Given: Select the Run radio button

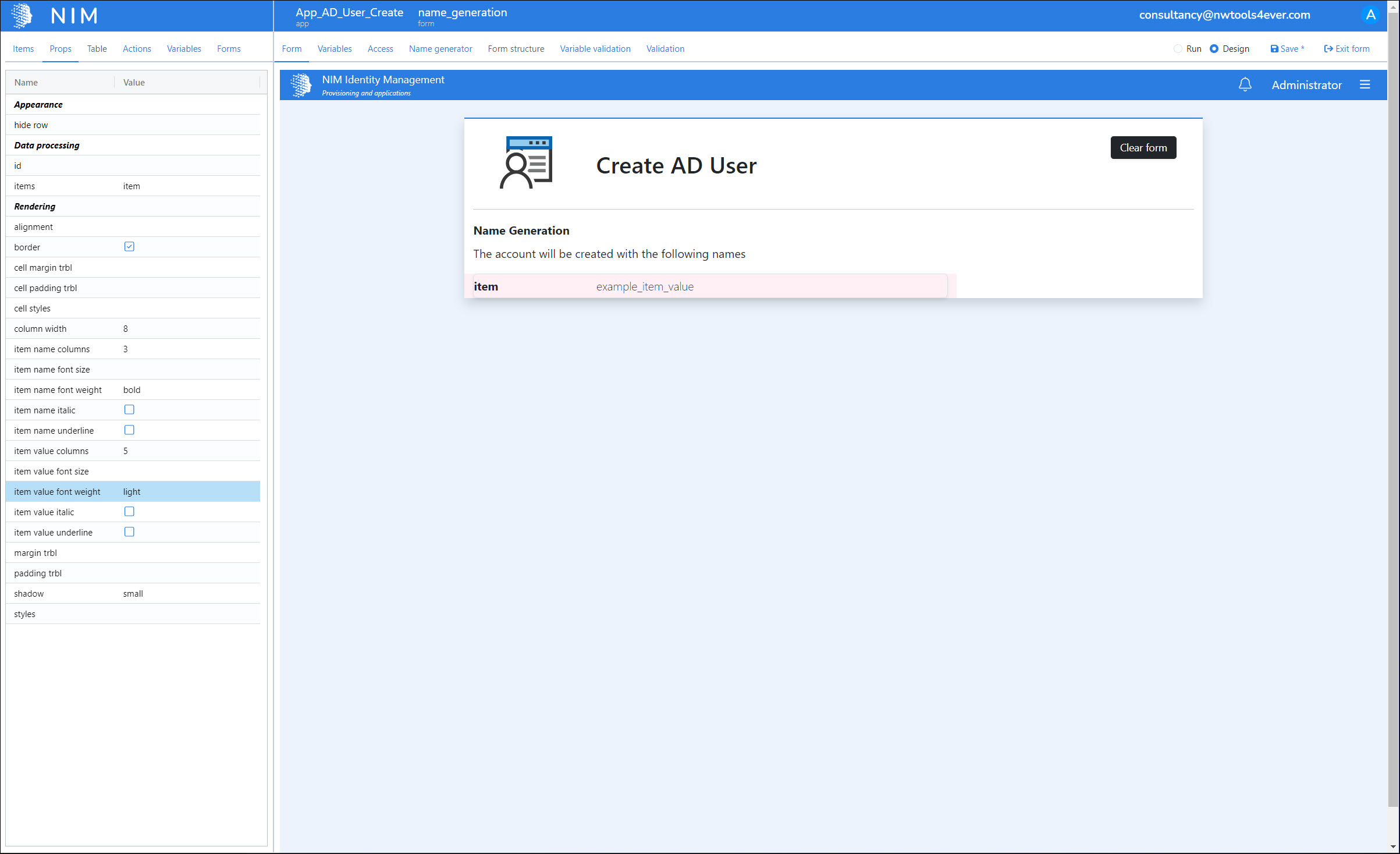Looking at the screenshot, I should (x=1178, y=49).
